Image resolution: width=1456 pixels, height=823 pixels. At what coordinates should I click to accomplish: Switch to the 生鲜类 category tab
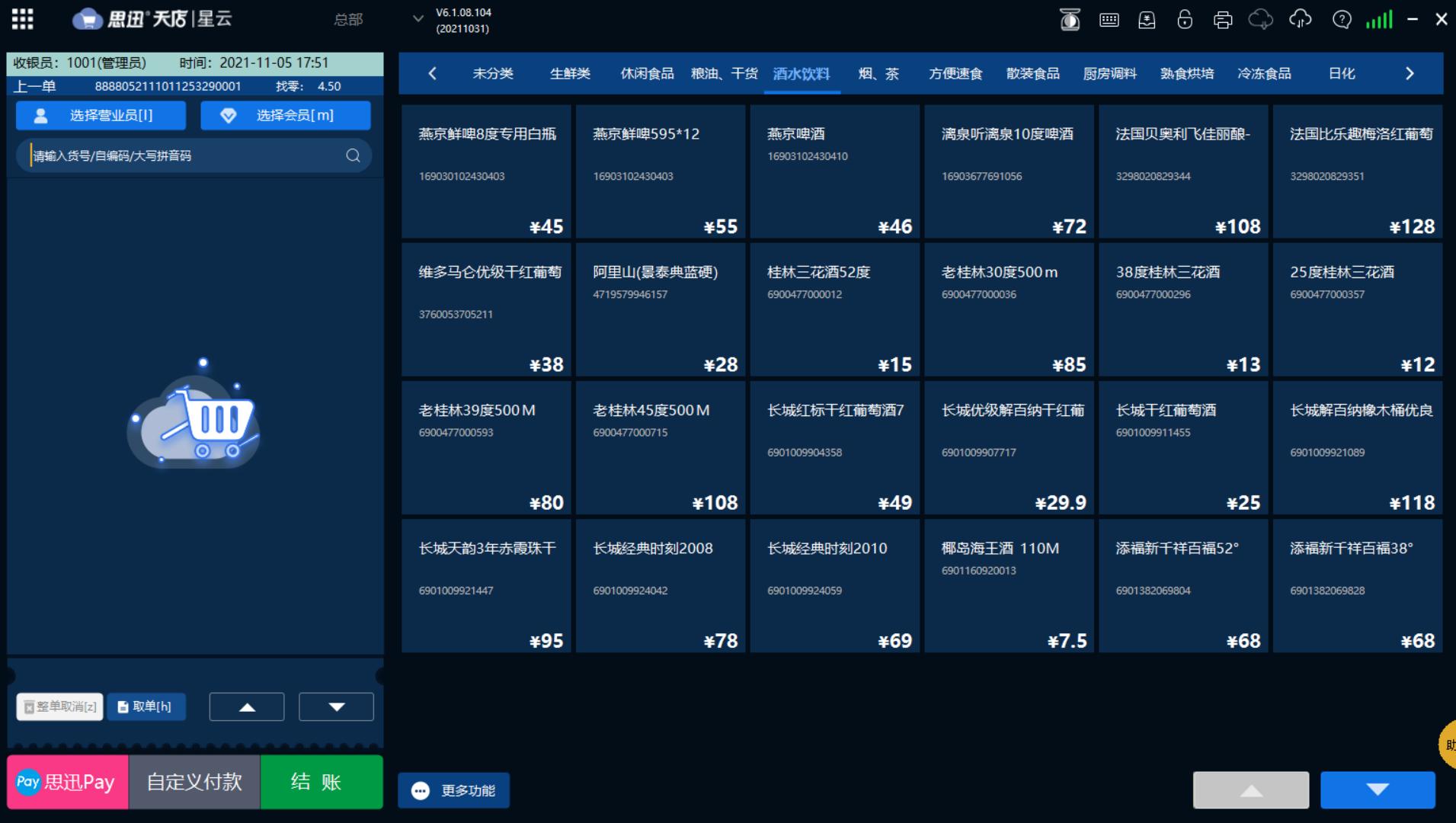point(570,73)
